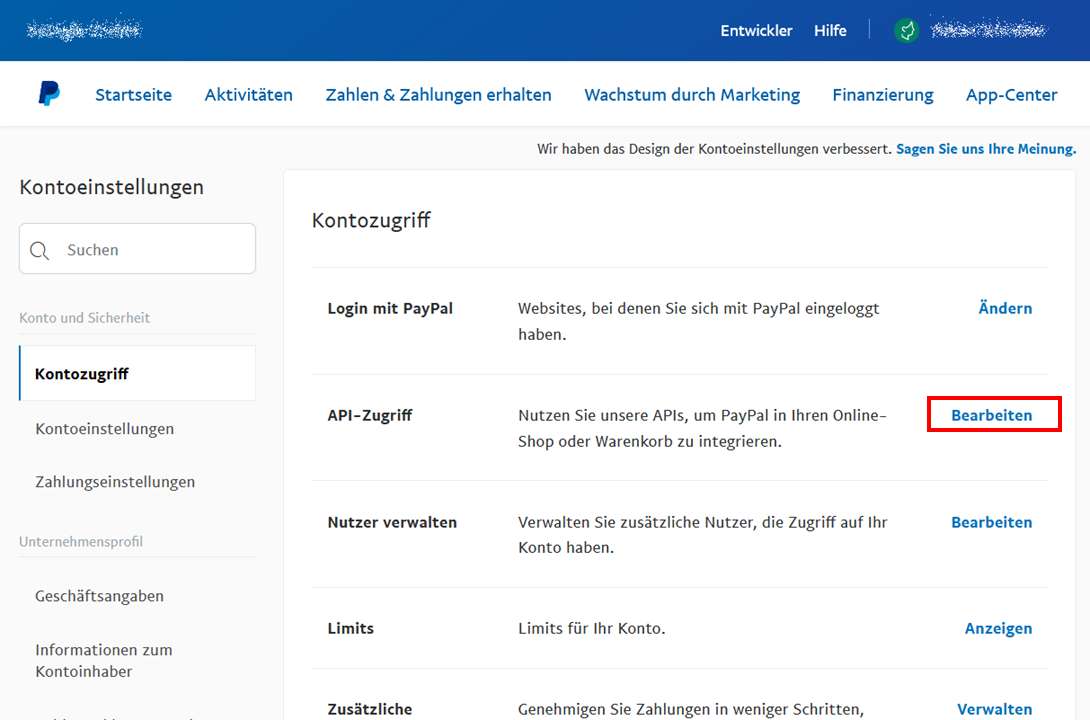Select Zahlungseinstellungen in the sidebar

[x=115, y=482]
